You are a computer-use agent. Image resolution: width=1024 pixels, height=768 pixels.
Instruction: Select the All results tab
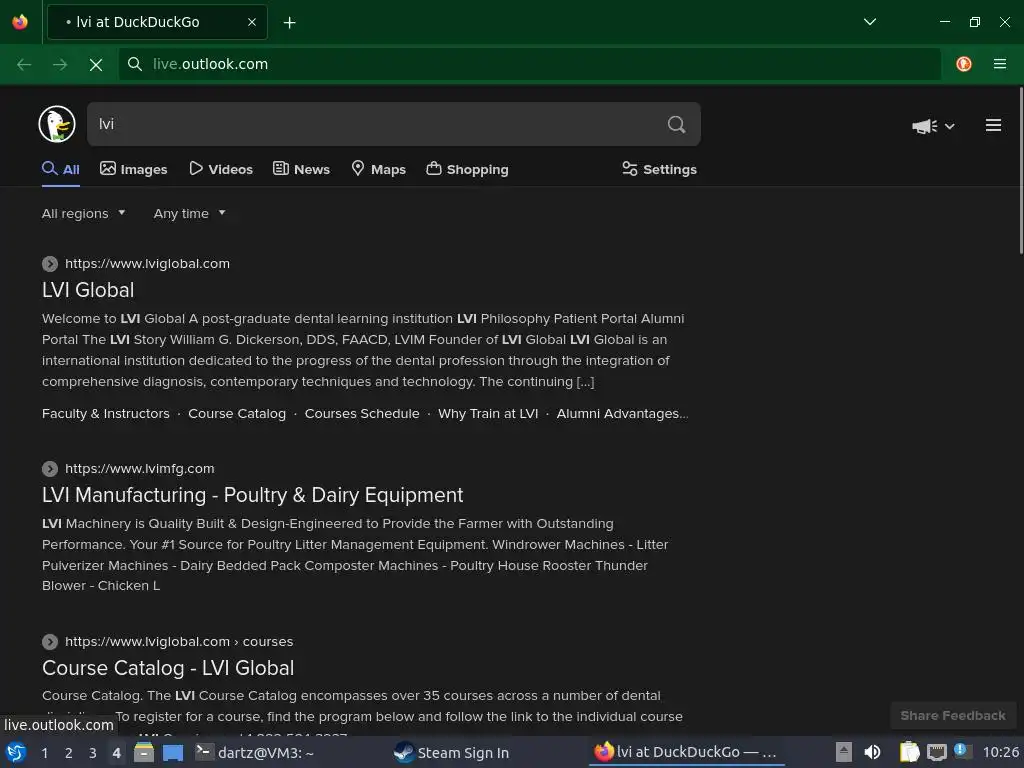61,169
